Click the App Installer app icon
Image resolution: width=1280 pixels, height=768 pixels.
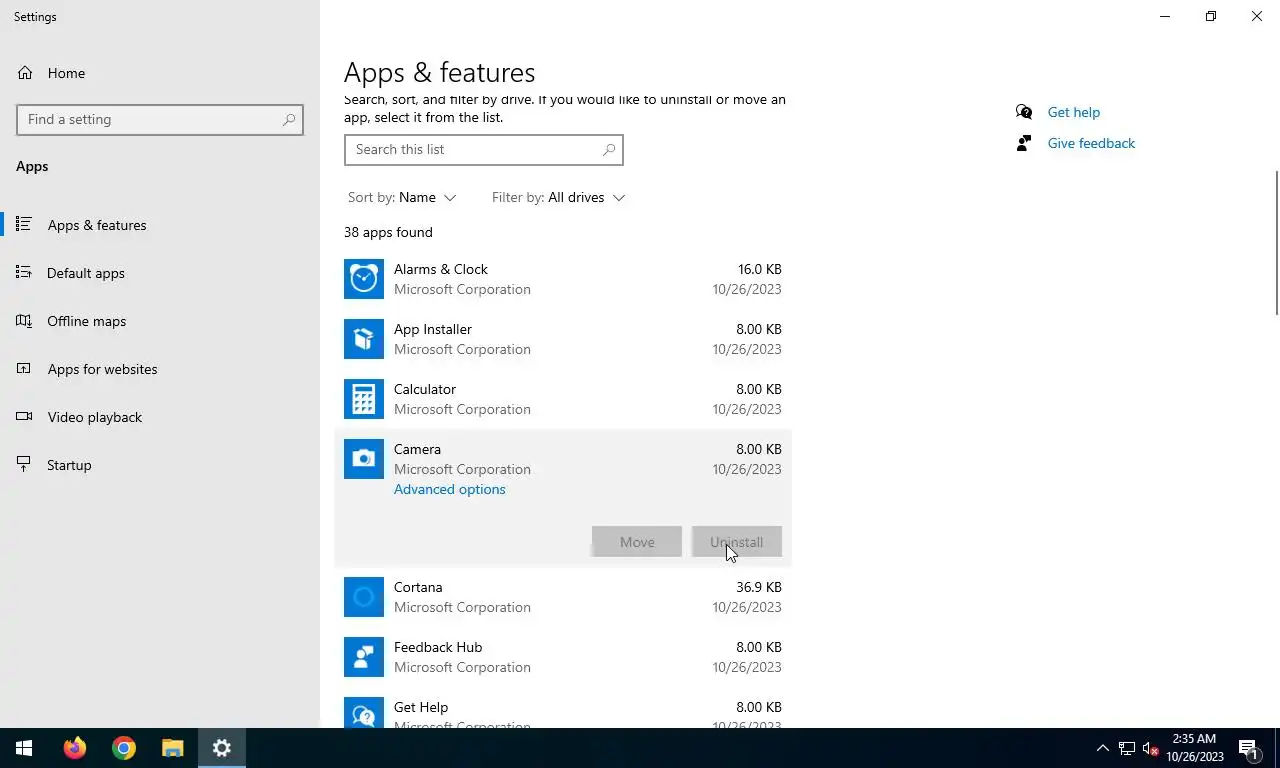(364, 339)
